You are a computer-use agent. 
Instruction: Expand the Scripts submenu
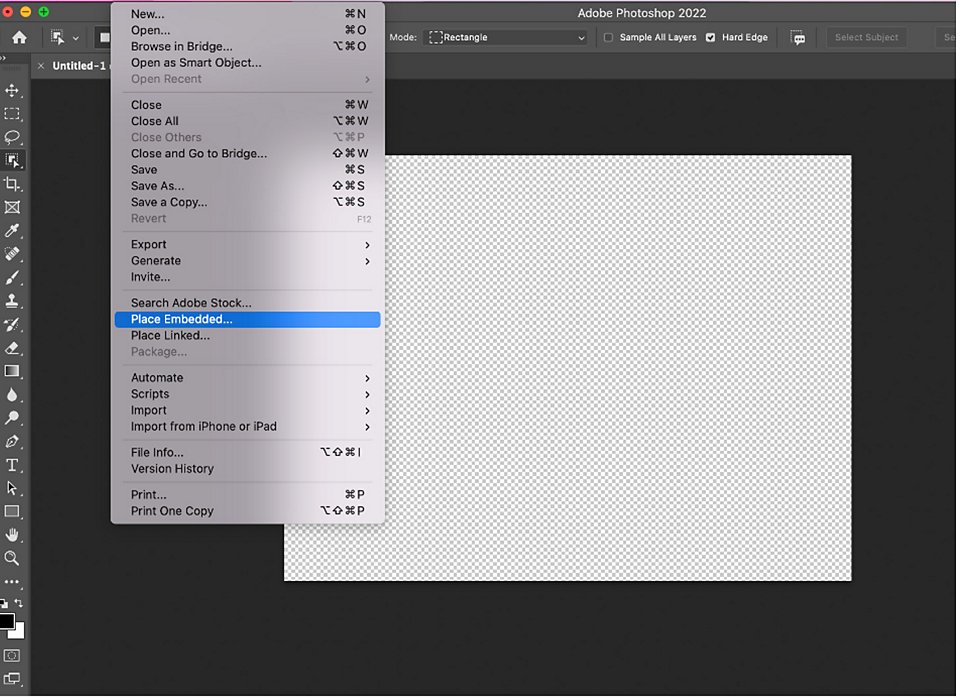tap(249, 394)
